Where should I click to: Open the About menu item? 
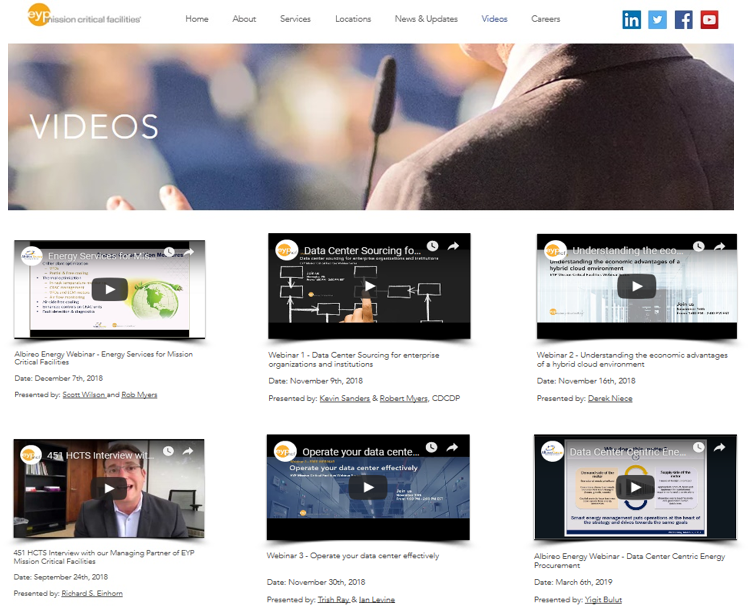click(x=244, y=19)
